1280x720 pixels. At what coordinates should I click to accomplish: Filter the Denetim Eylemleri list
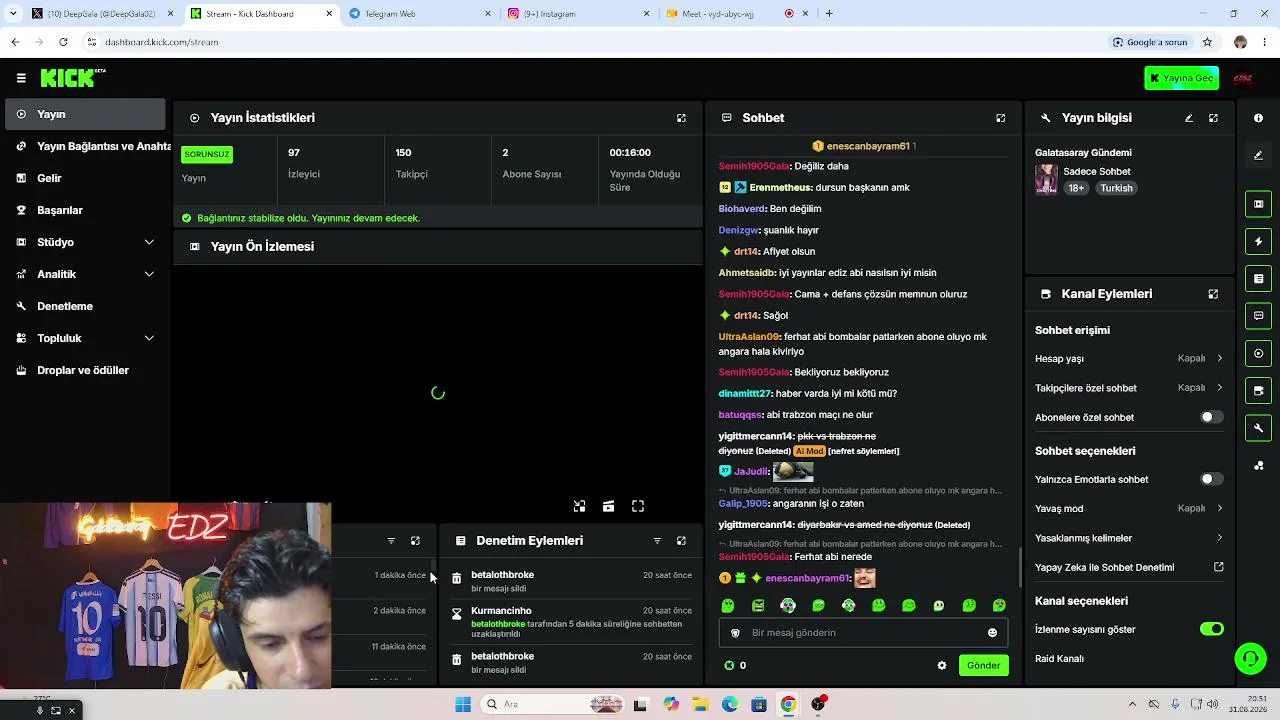[x=657, y=541]
